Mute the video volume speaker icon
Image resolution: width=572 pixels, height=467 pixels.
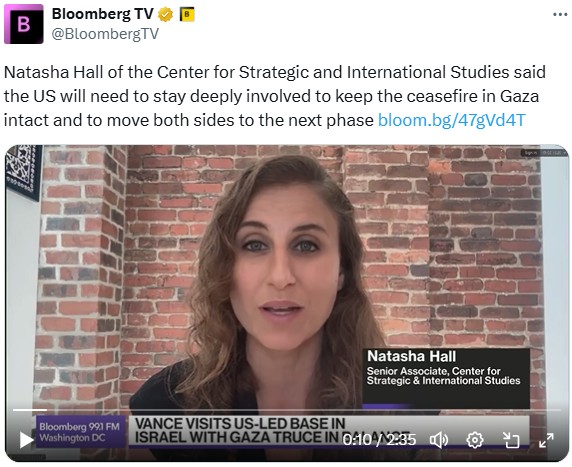(439, 440)
